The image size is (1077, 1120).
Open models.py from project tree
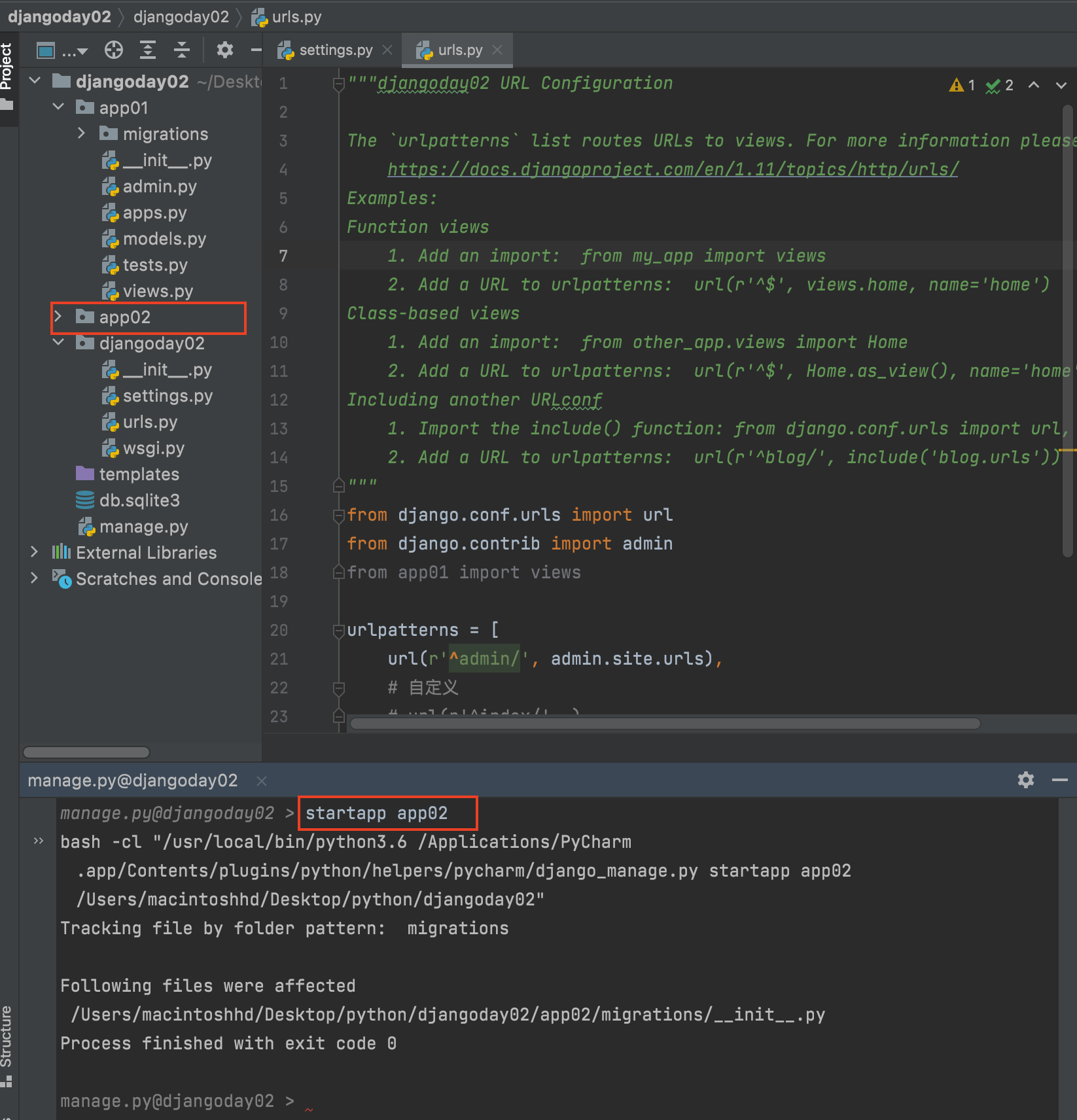point(154,239)
